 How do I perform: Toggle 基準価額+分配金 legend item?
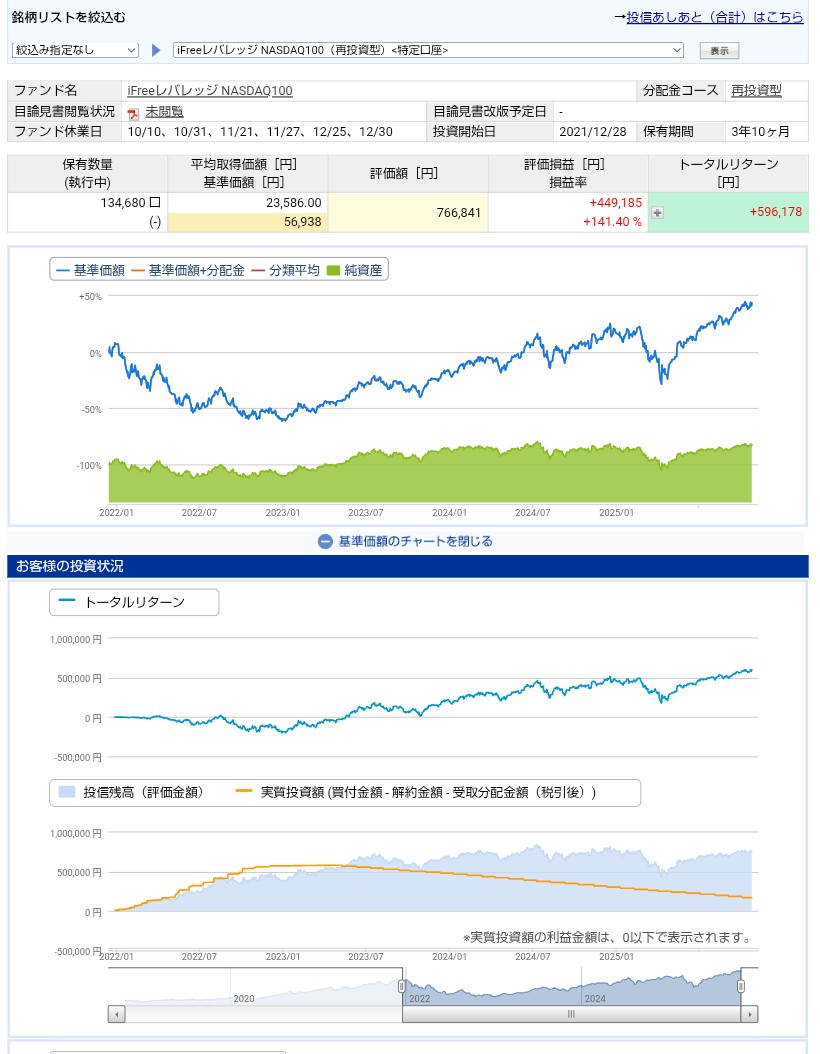[x=196, y=270]
